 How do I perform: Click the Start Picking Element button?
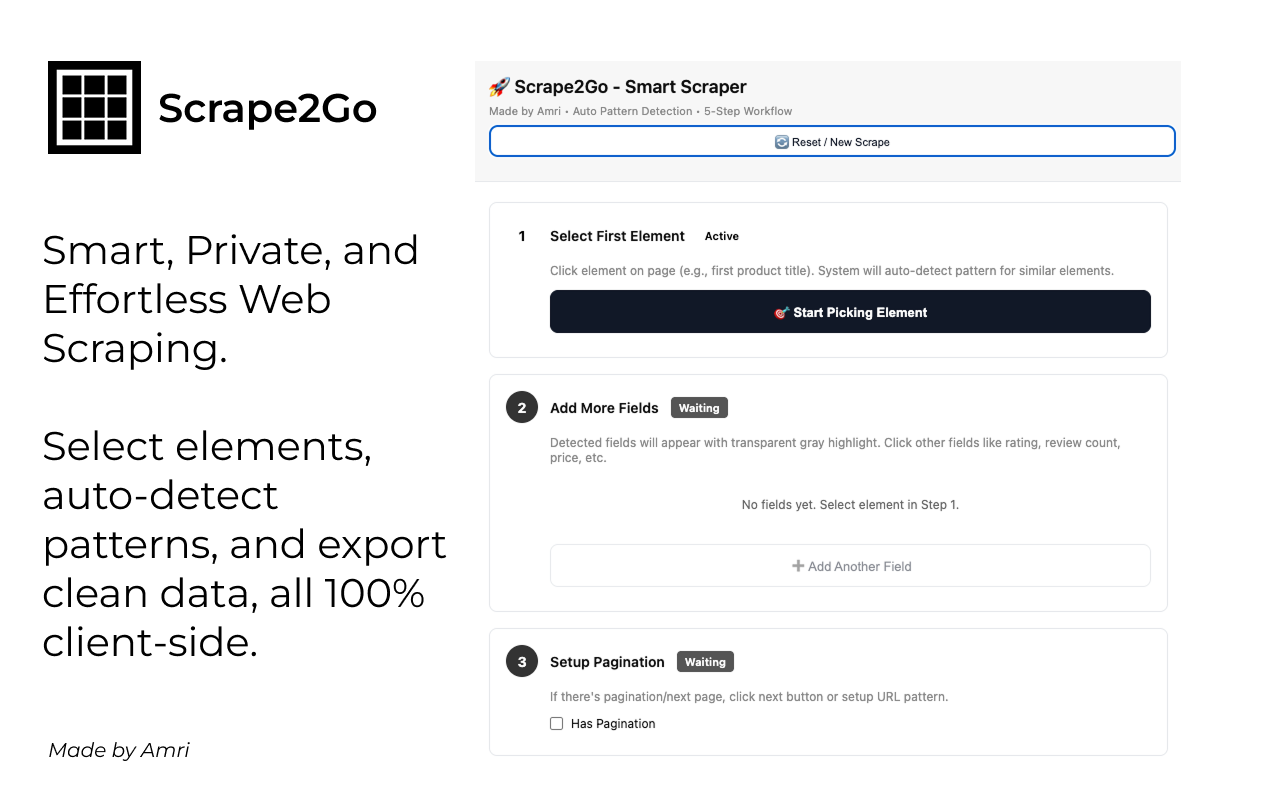[x=850, y=311]
